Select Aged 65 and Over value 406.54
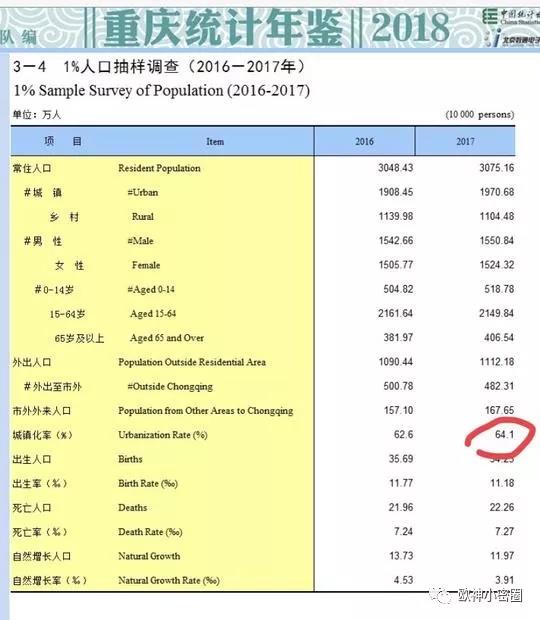Screen dimensions: 540x620 [x=499, y=337]
